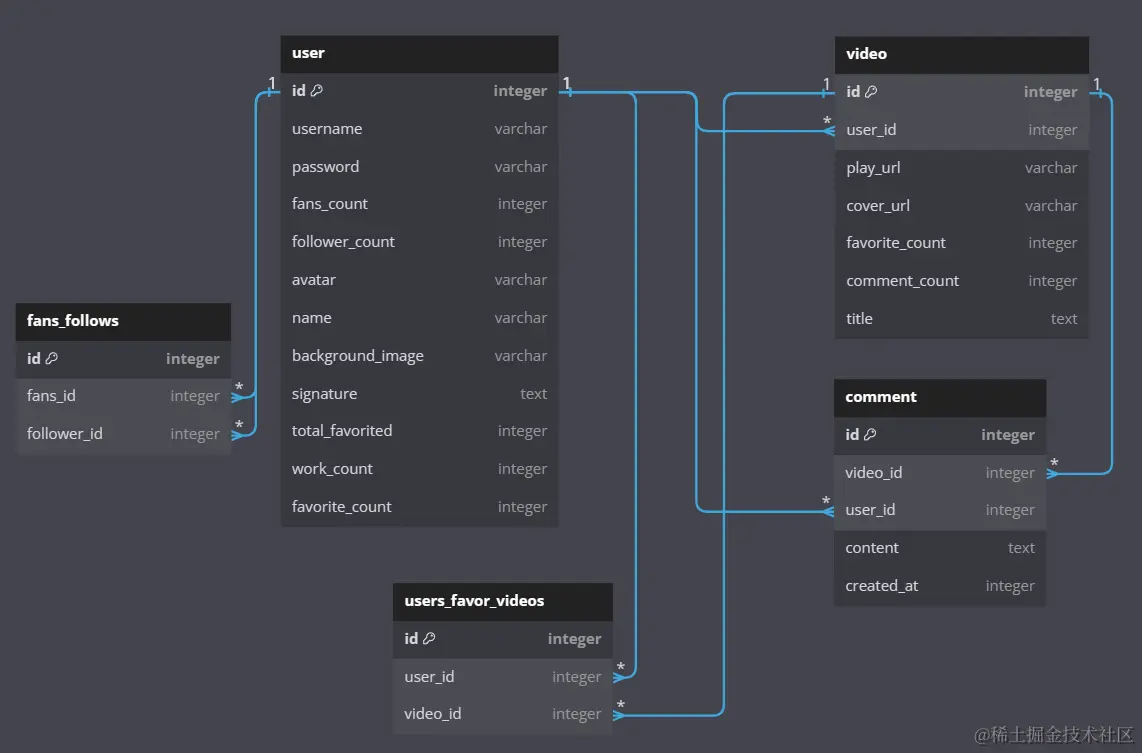Viewport: 1142px width, 753px height.
Task: Click the content field row
Action: pyautogui.click(x=940, y=548)
